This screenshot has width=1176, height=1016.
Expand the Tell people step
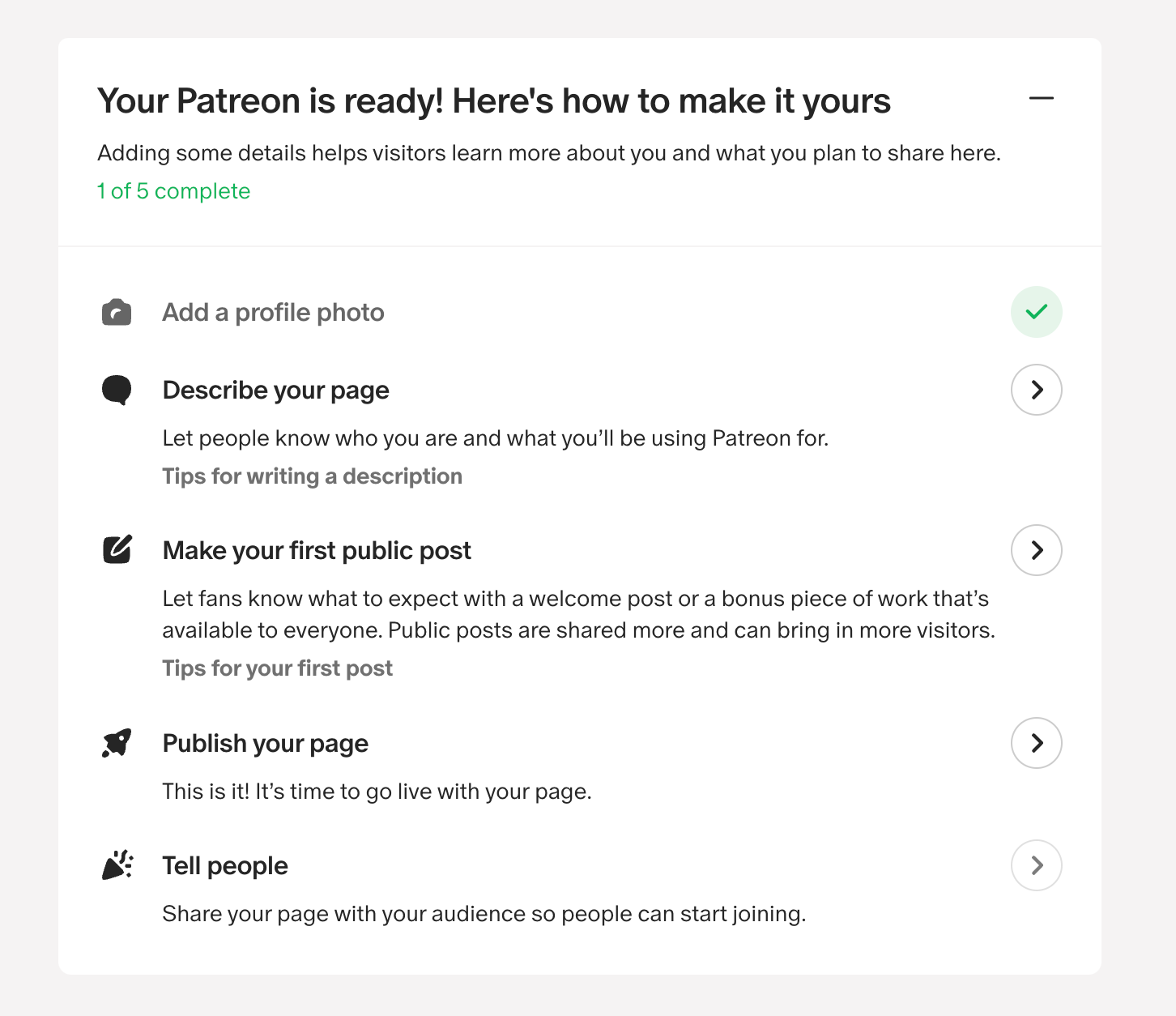pos(1037,865)
